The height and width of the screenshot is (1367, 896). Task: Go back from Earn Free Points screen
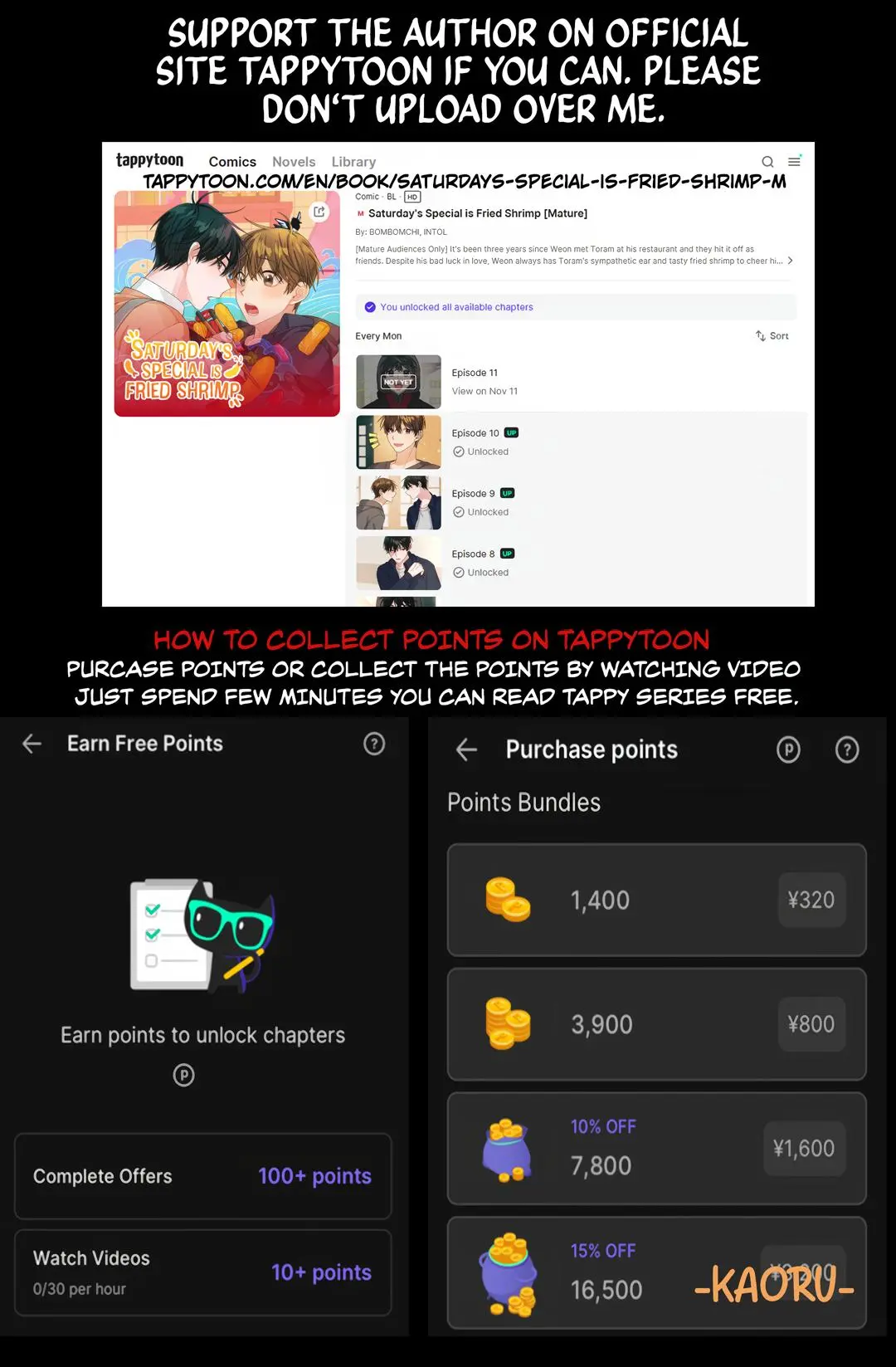(32, 744)
